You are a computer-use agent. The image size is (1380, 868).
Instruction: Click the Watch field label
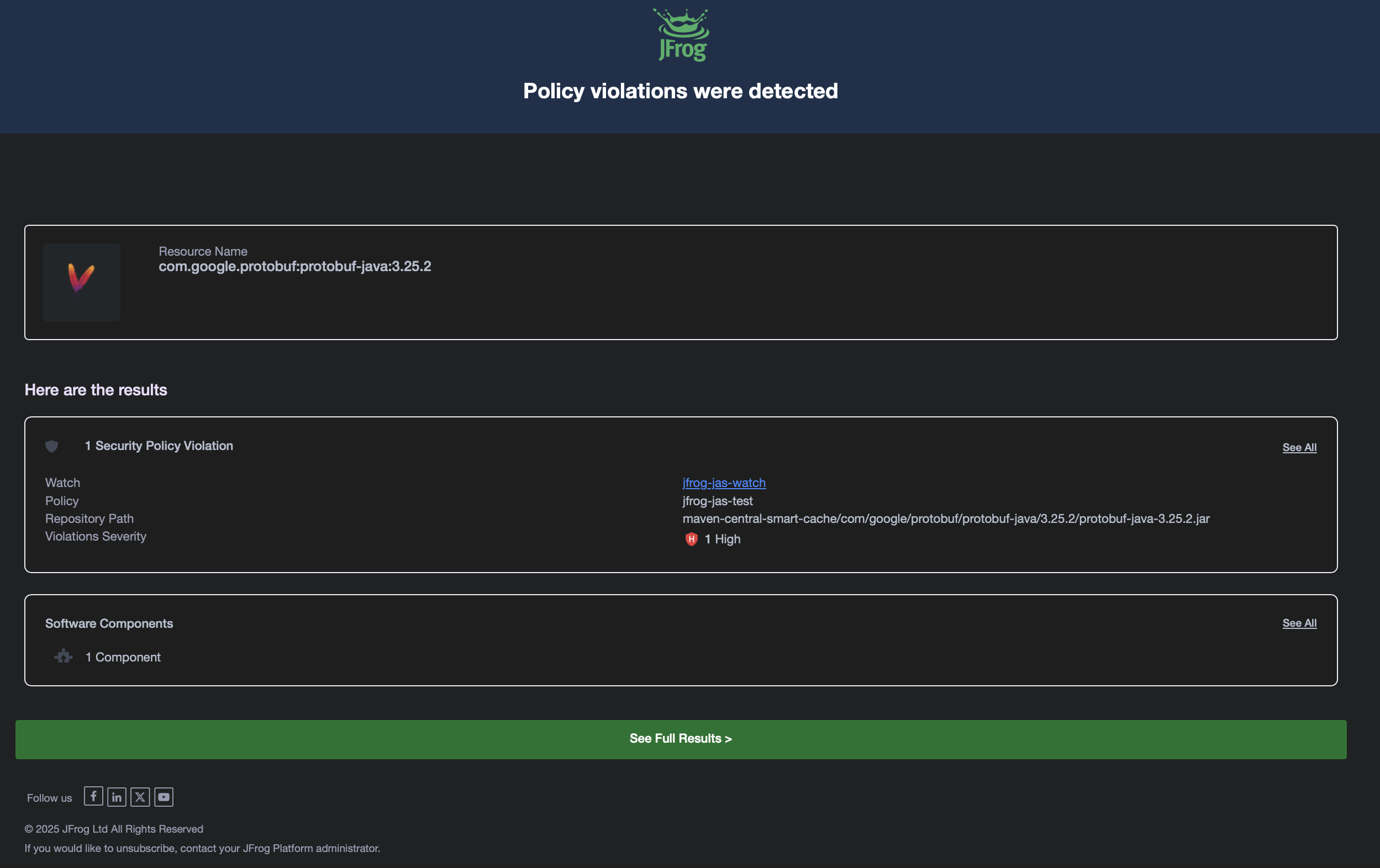pyautogui.click(x=62, y=483)
